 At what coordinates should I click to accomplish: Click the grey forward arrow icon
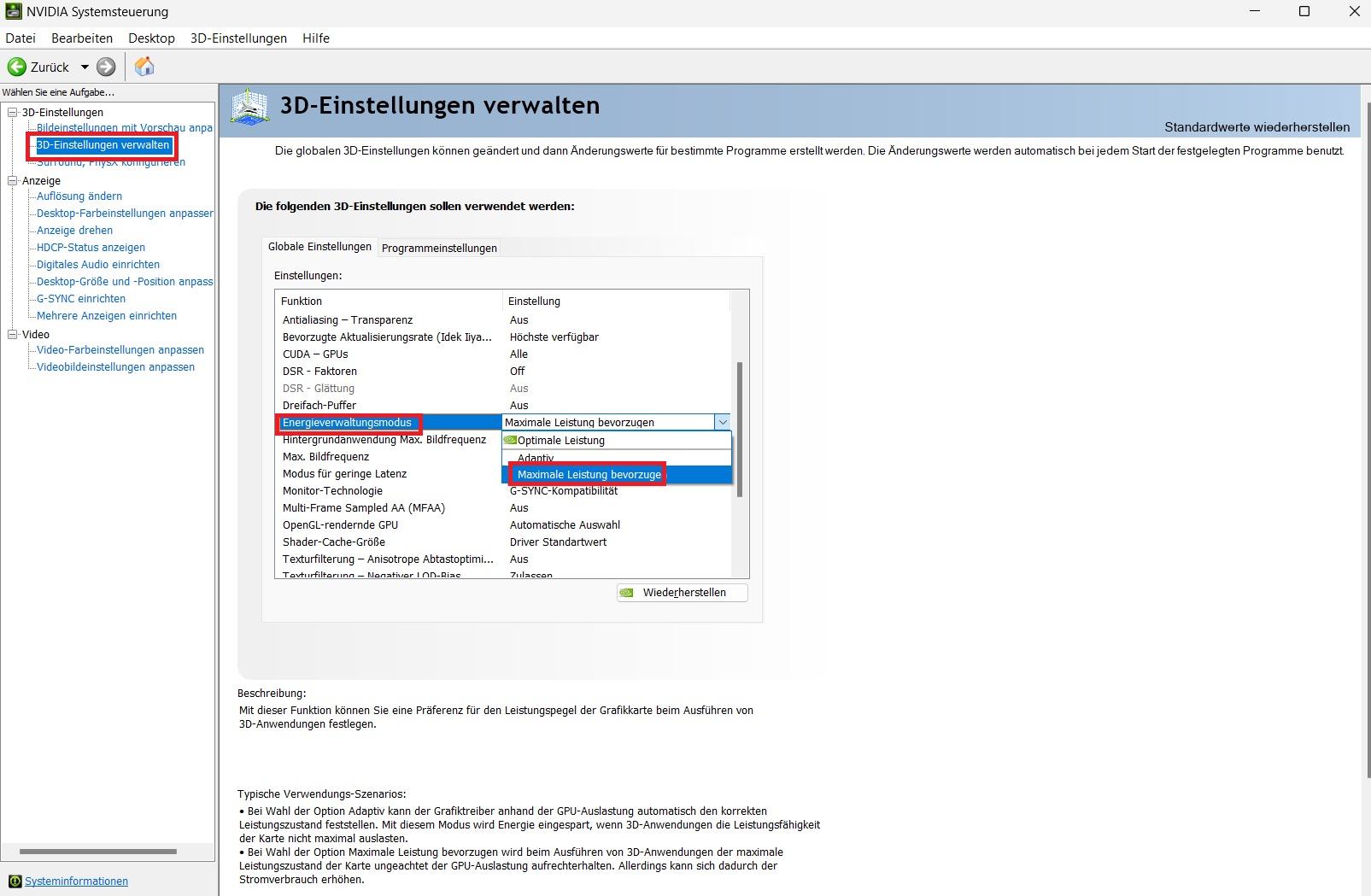pos(106,67)
